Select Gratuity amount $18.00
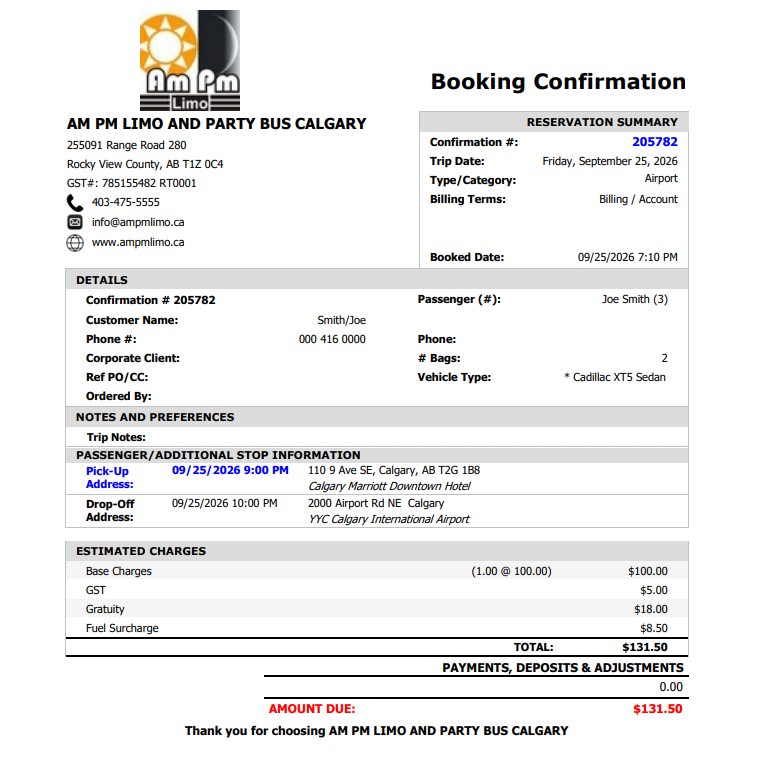This screenshot has width=758, height=778. click(651, 609)
